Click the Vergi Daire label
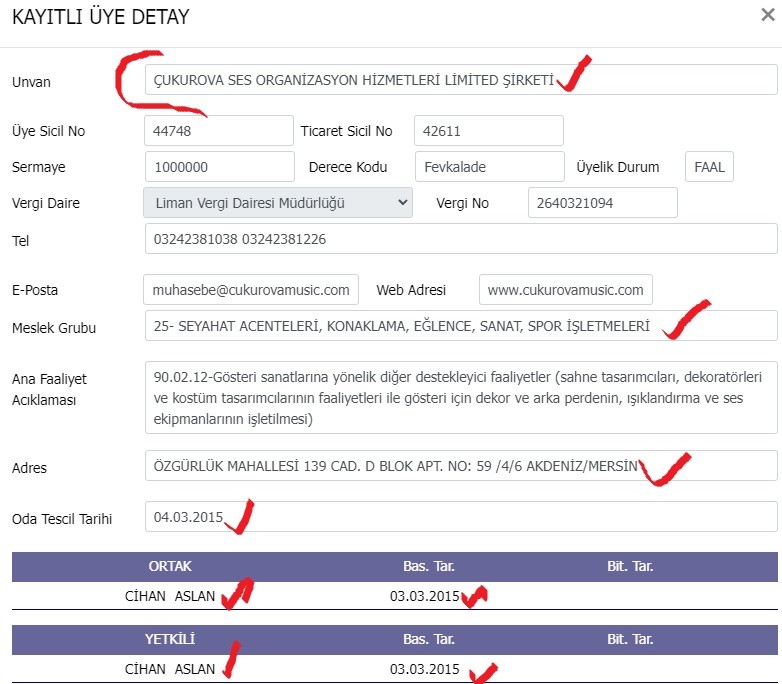 point(46,203)
